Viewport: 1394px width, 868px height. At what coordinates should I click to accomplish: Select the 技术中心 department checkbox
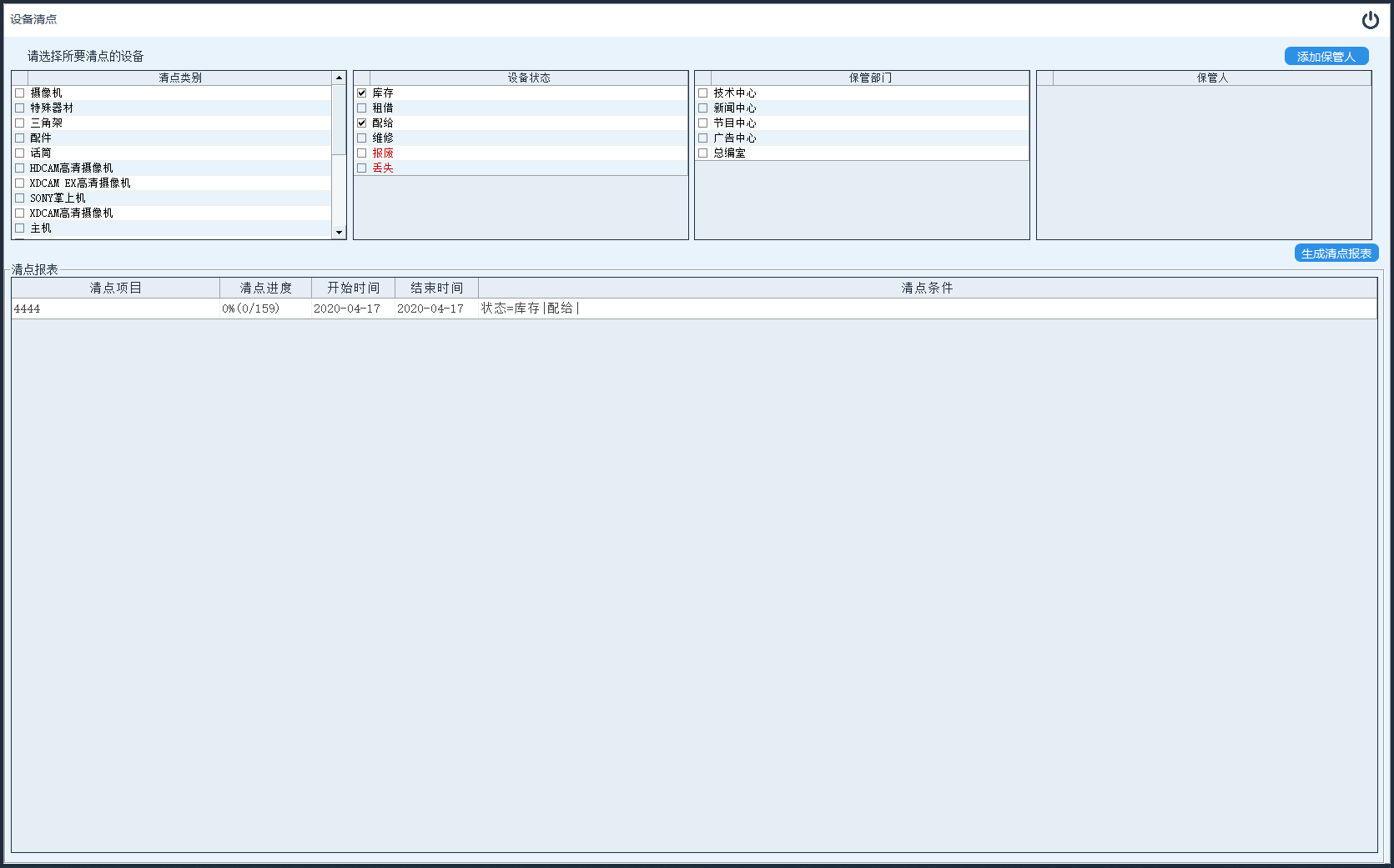pyautogui.click(x=703, y=93)
